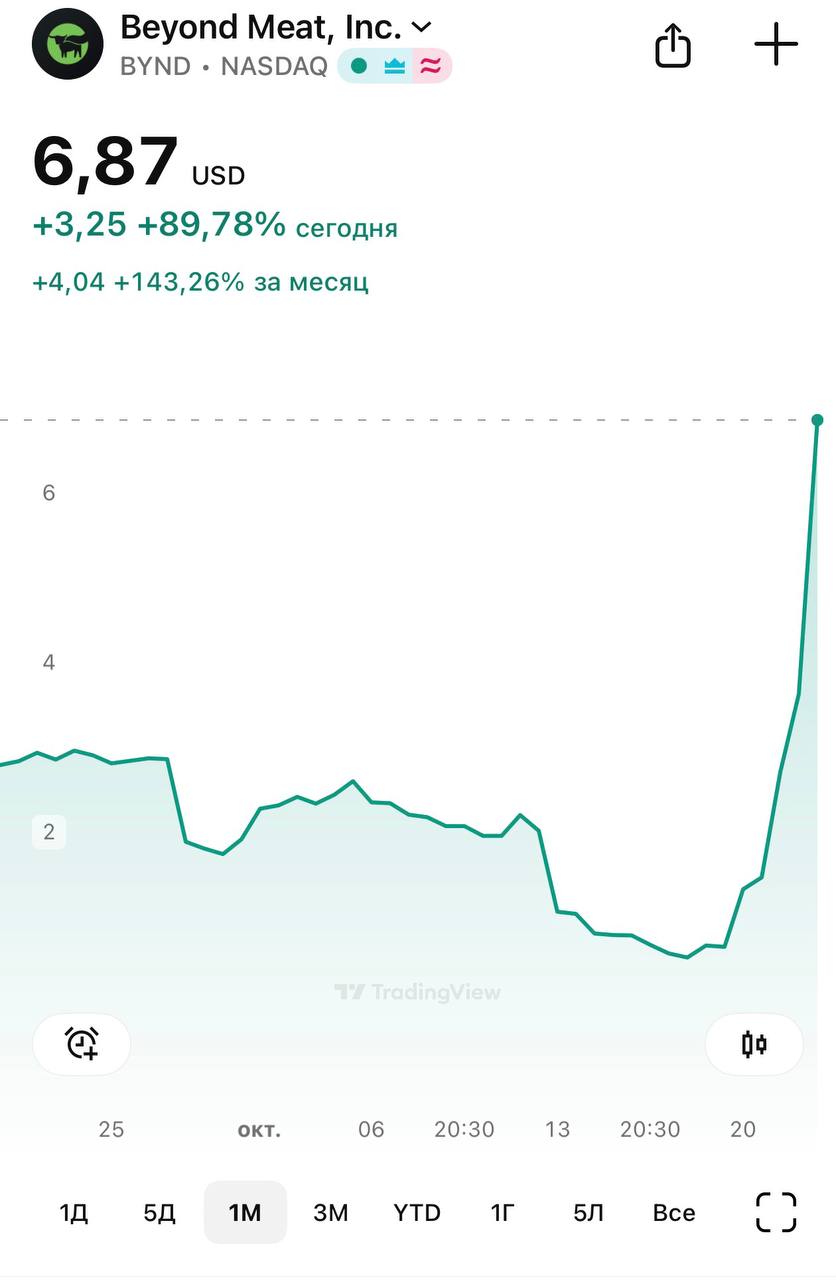Choose the 5Л timeframe
This screenshot has width=836, height=1280.
coord(588,1213)
